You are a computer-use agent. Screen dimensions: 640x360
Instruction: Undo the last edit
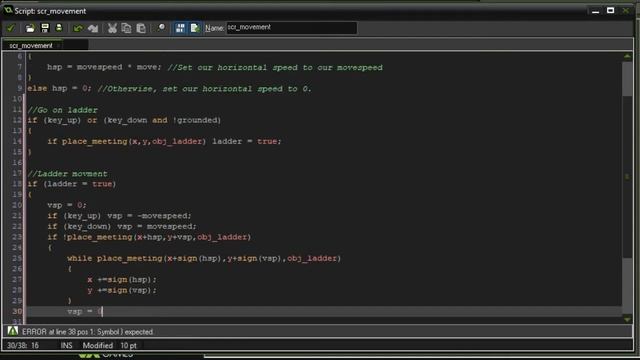[x=78, y=28]
